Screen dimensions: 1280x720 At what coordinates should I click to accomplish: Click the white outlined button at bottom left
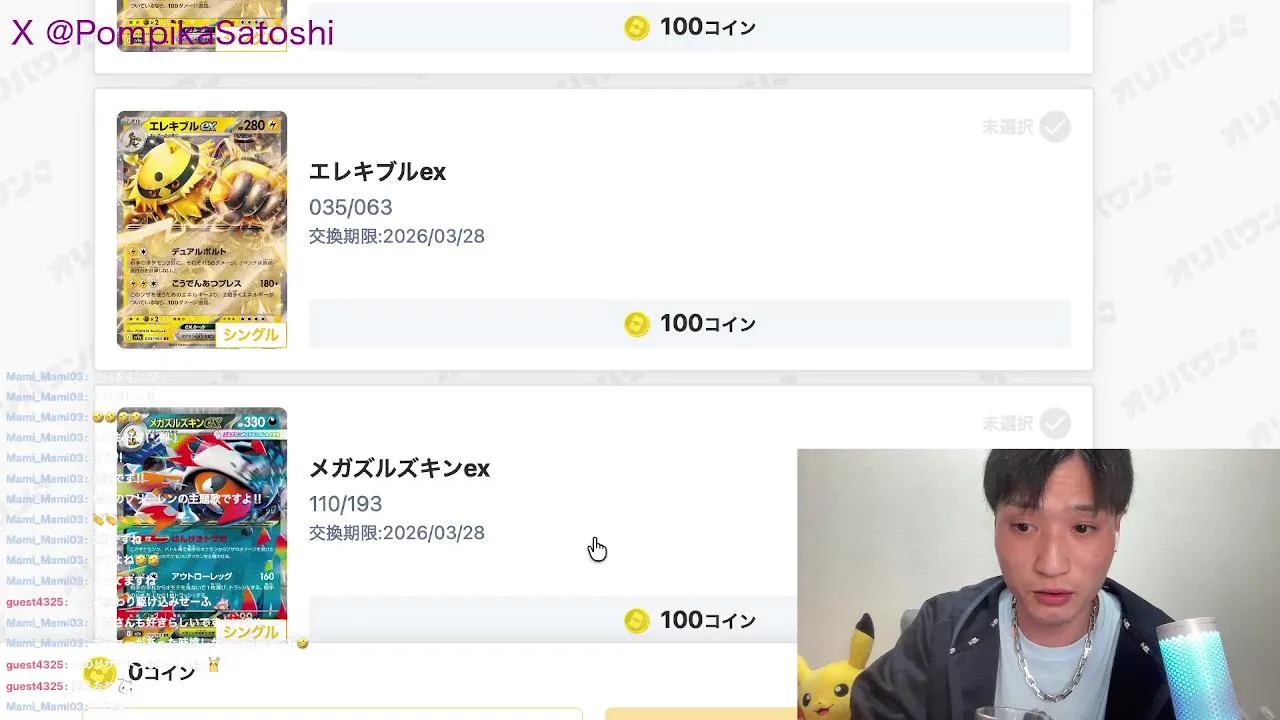332,714
